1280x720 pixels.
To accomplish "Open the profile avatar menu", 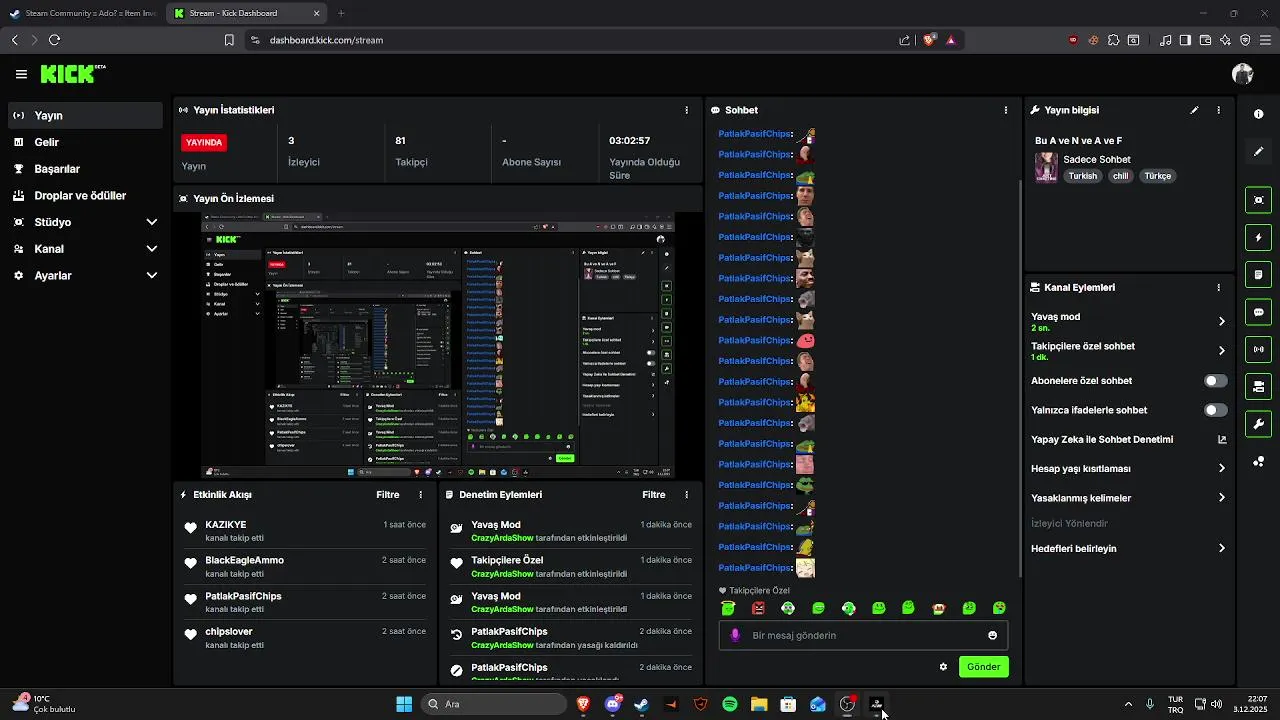I will click(x=1243, y=74).
